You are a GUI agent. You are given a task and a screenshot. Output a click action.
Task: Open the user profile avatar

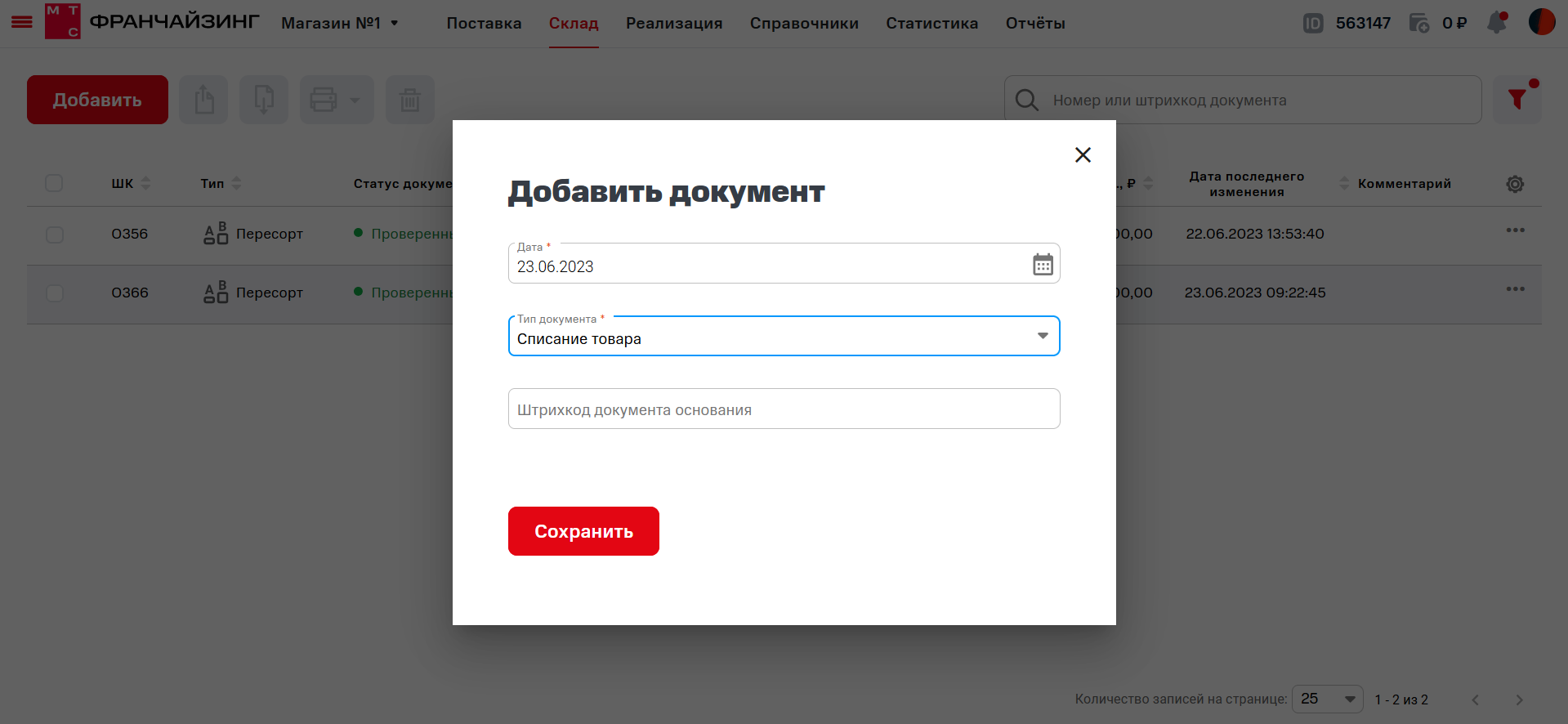click(x=1542, y=22)
